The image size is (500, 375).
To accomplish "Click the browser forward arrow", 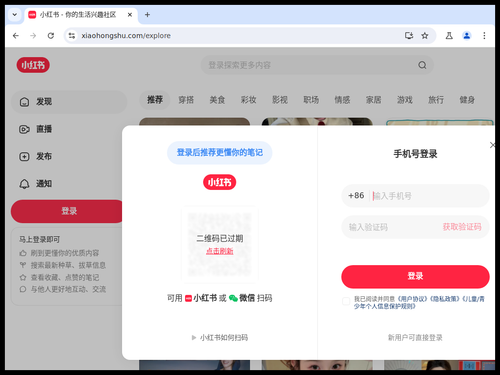I will coord(33,36).
